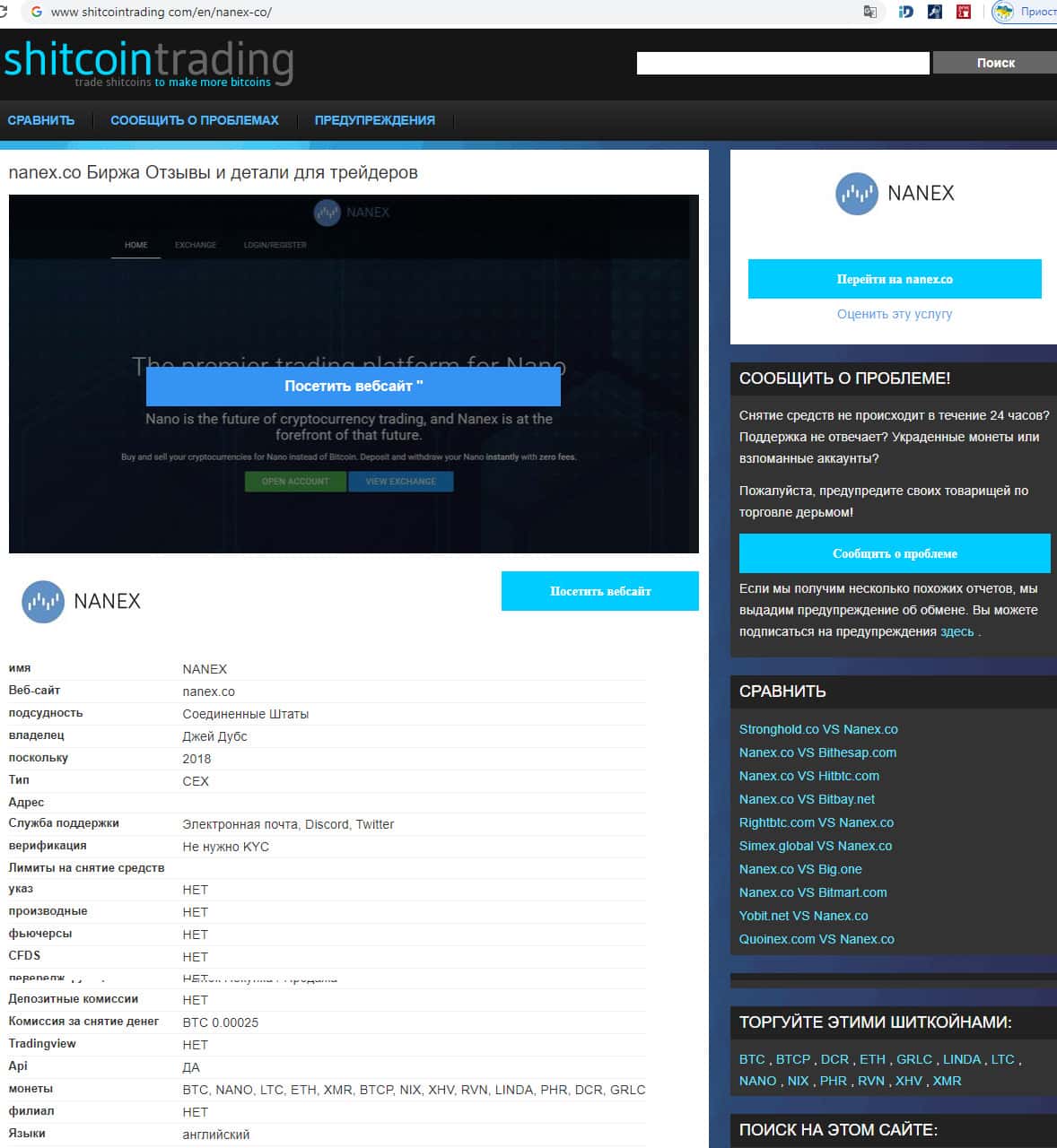Click the XMR coin link
This screenshot has width=1057, height=1148.
pos(947,1081)
